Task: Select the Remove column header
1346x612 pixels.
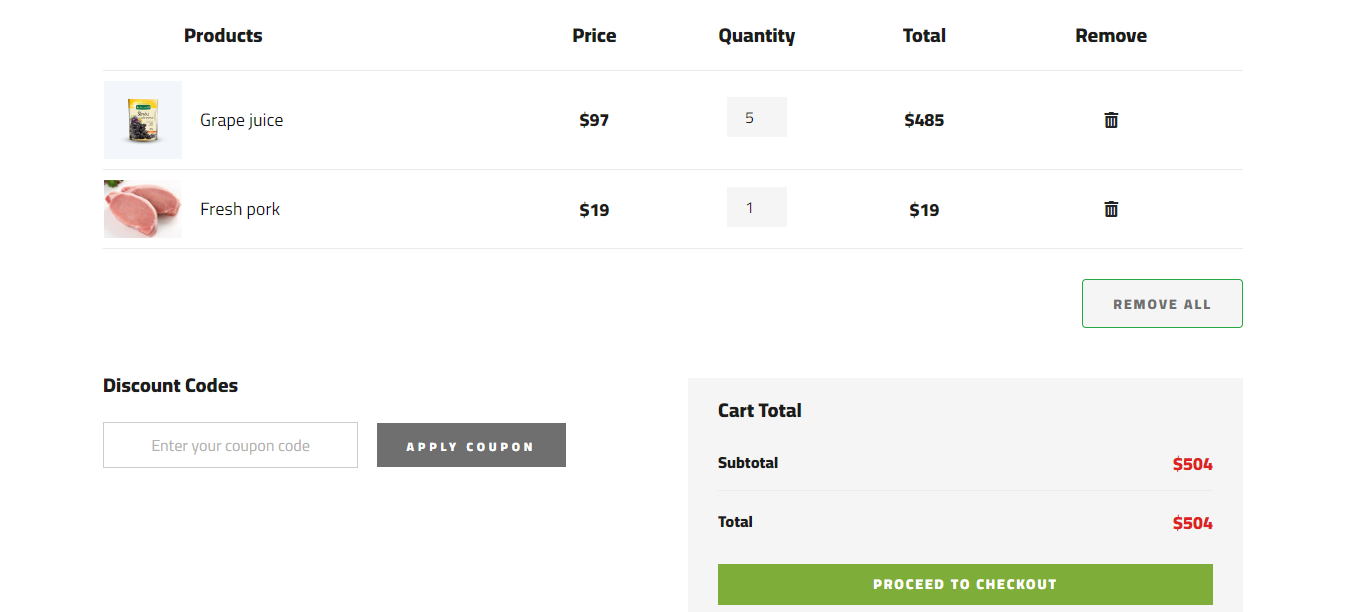Action: 1111,36
